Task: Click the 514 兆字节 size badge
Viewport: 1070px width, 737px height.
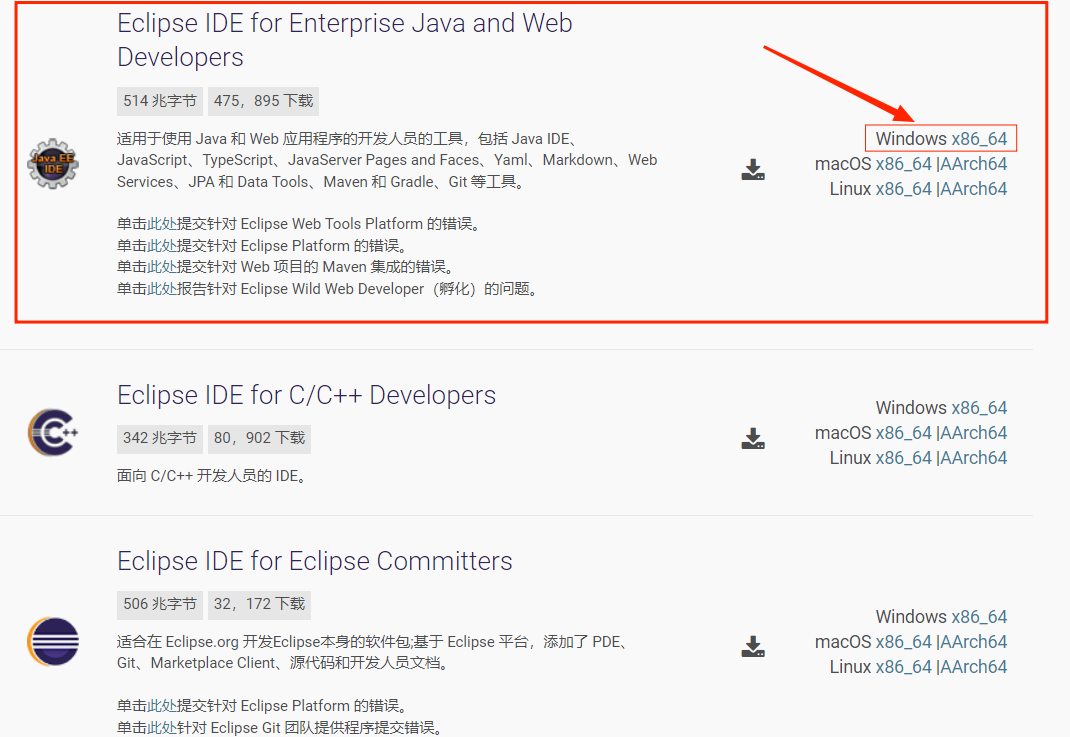Action: [160, 101]
